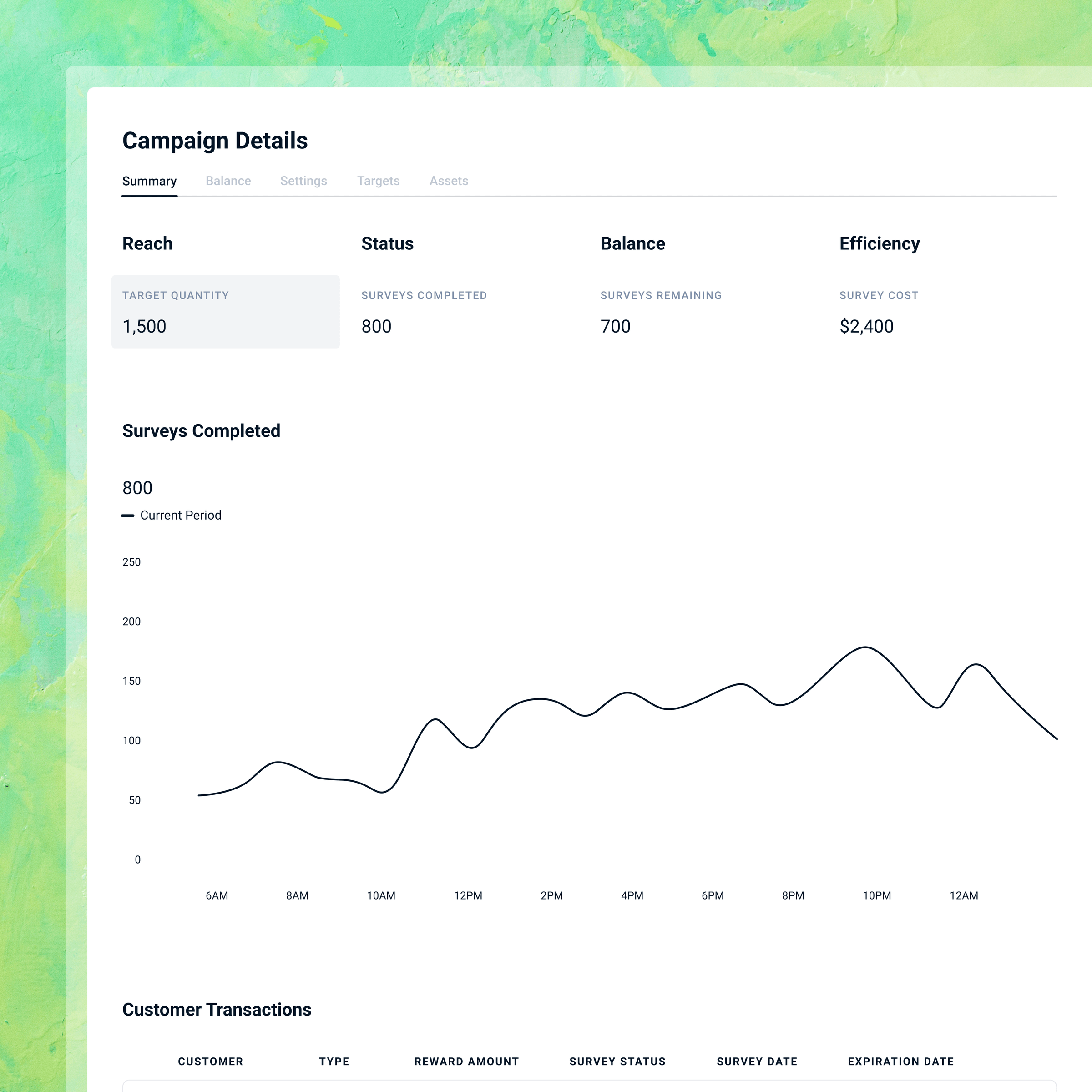Sort by the Survey Status column header

[x=617, y=1062]
